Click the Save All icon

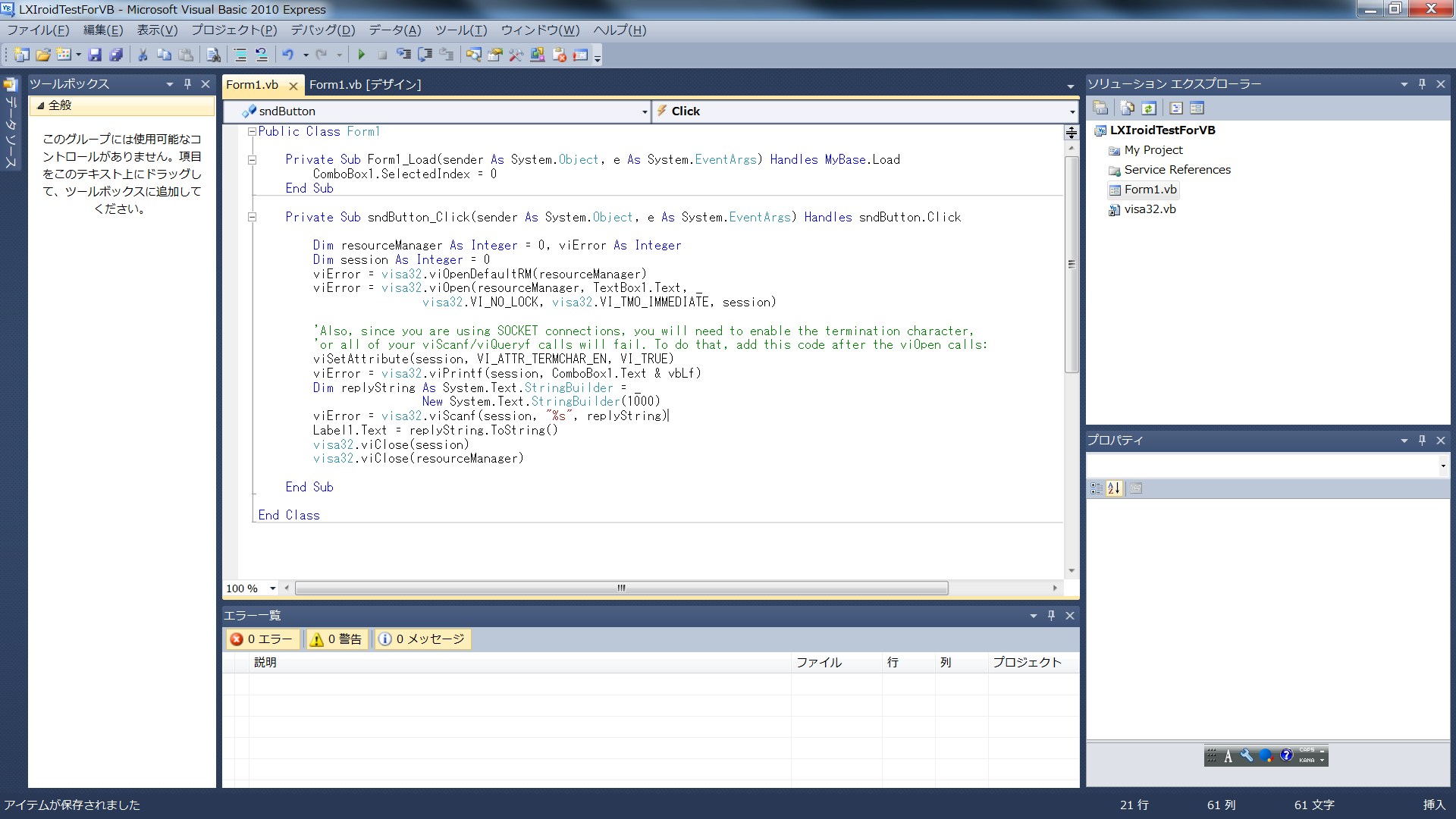116,55
